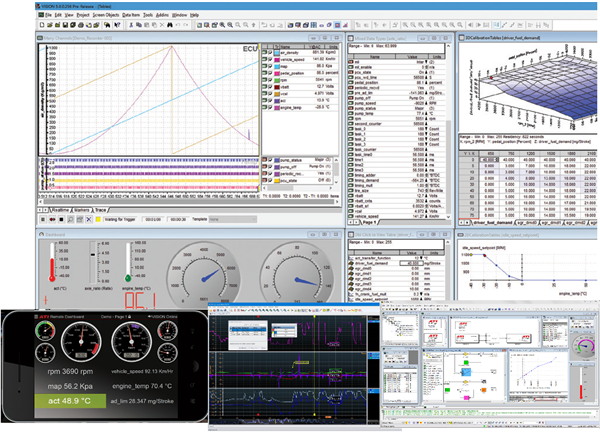Screen dimensions: 600x435
Task: Click the left tab-scroll arrow beside Realtime tab
Action: click(39, 210)
